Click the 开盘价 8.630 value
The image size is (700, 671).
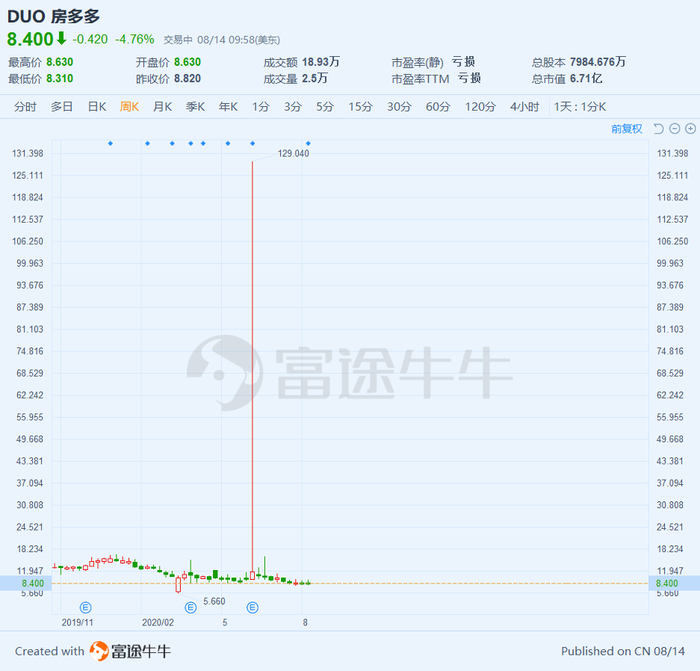pos(188,62)
